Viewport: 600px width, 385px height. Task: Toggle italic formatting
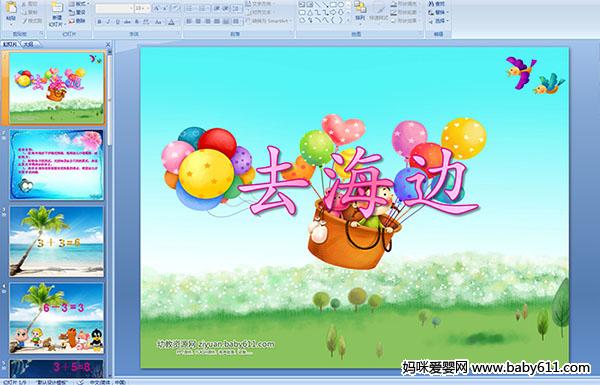coord(108,22)
